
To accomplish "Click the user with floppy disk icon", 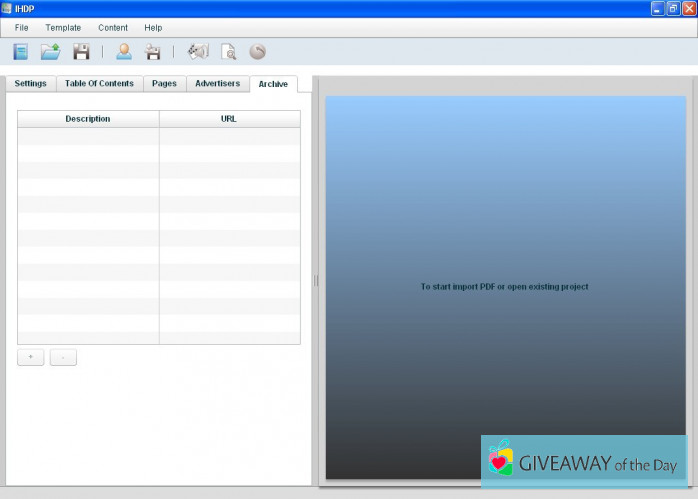I will coord(152,52).
